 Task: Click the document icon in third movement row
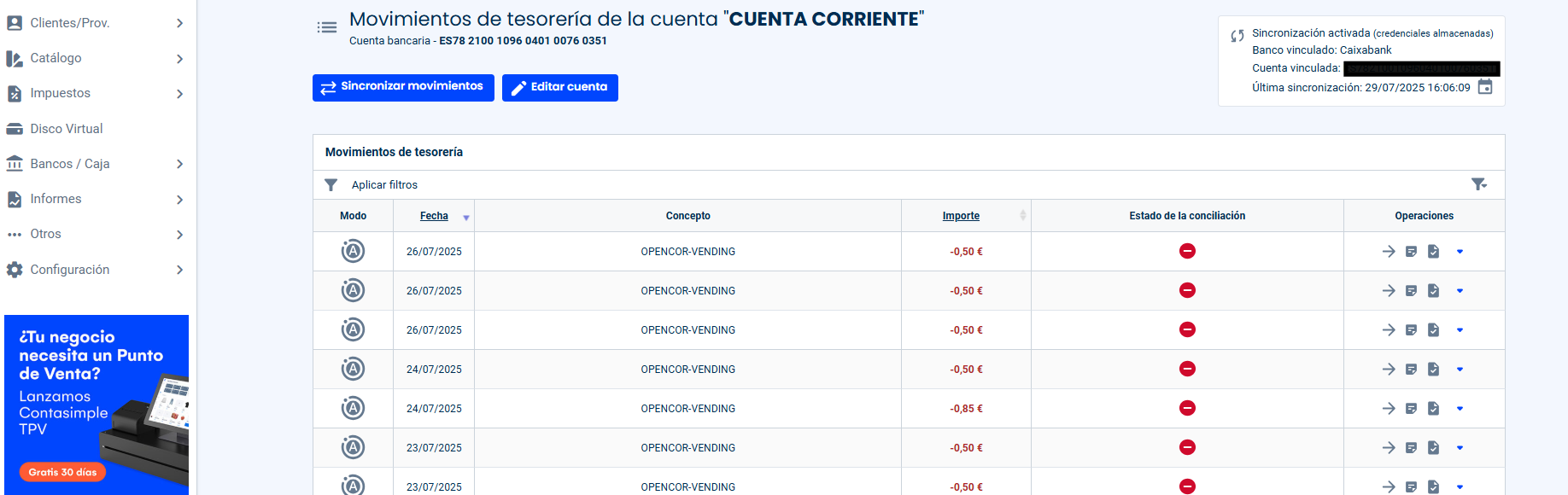[x=1433, y=330]
